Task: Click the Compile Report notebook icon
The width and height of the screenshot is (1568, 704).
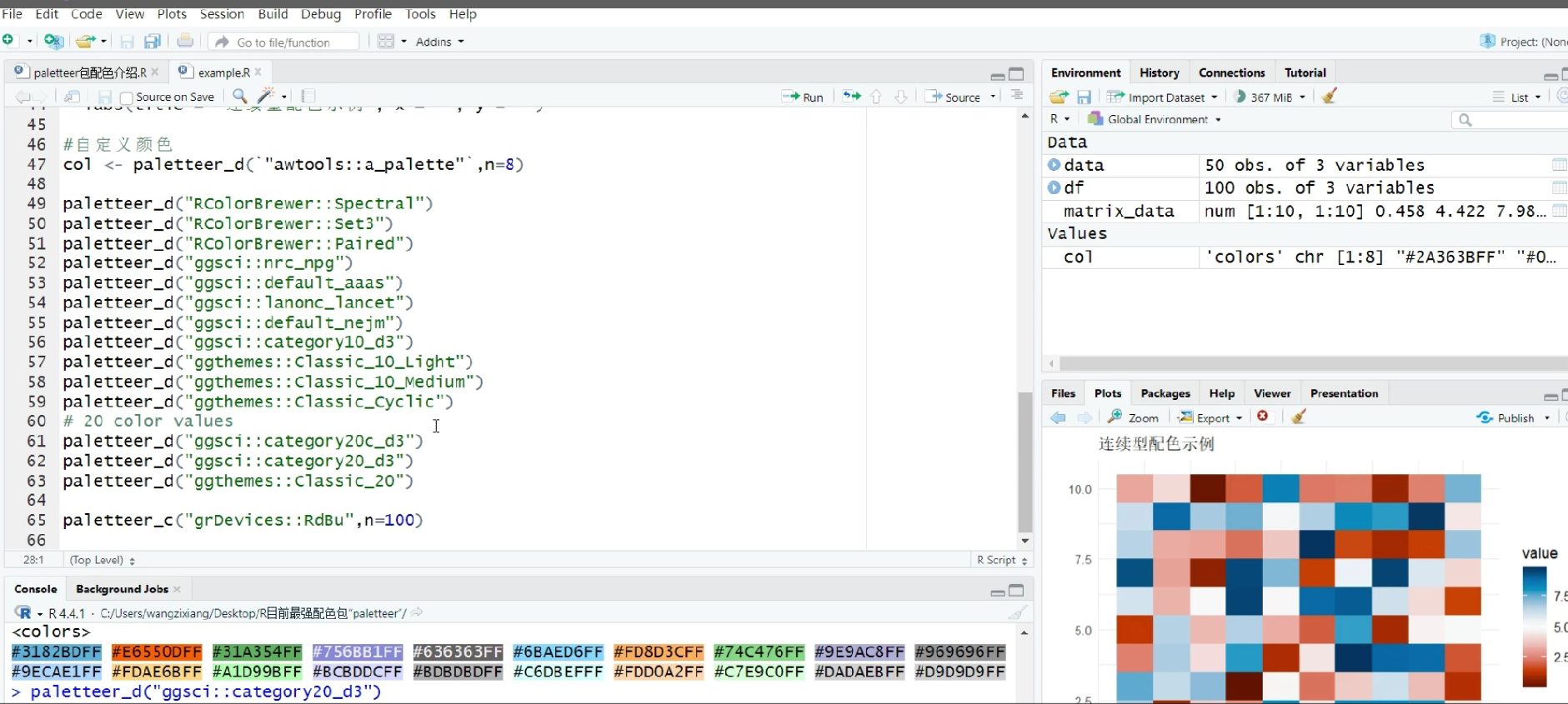Action: click(x=308, y=97)
